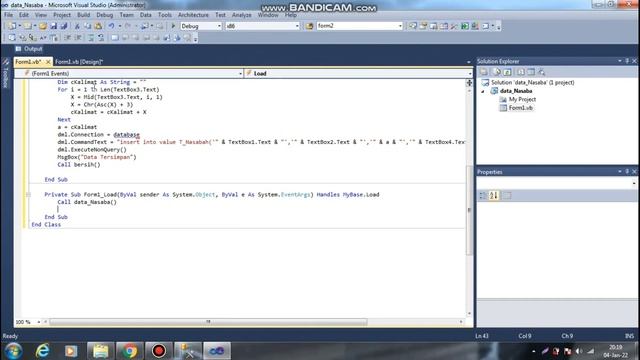Open the Build menu
The height and width of the screenshot is (360, 640).
click(x=84, y=15)
